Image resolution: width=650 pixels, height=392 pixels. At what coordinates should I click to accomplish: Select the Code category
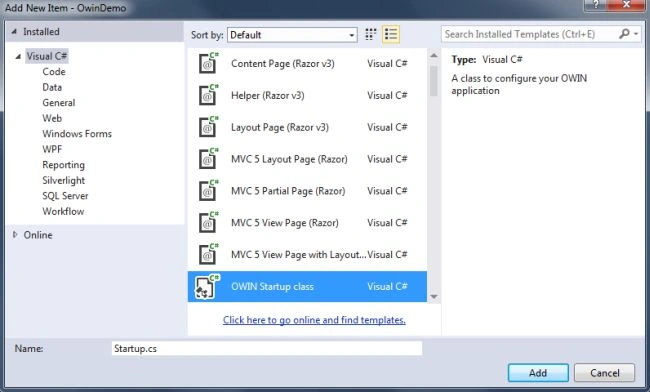pos(54,72)
